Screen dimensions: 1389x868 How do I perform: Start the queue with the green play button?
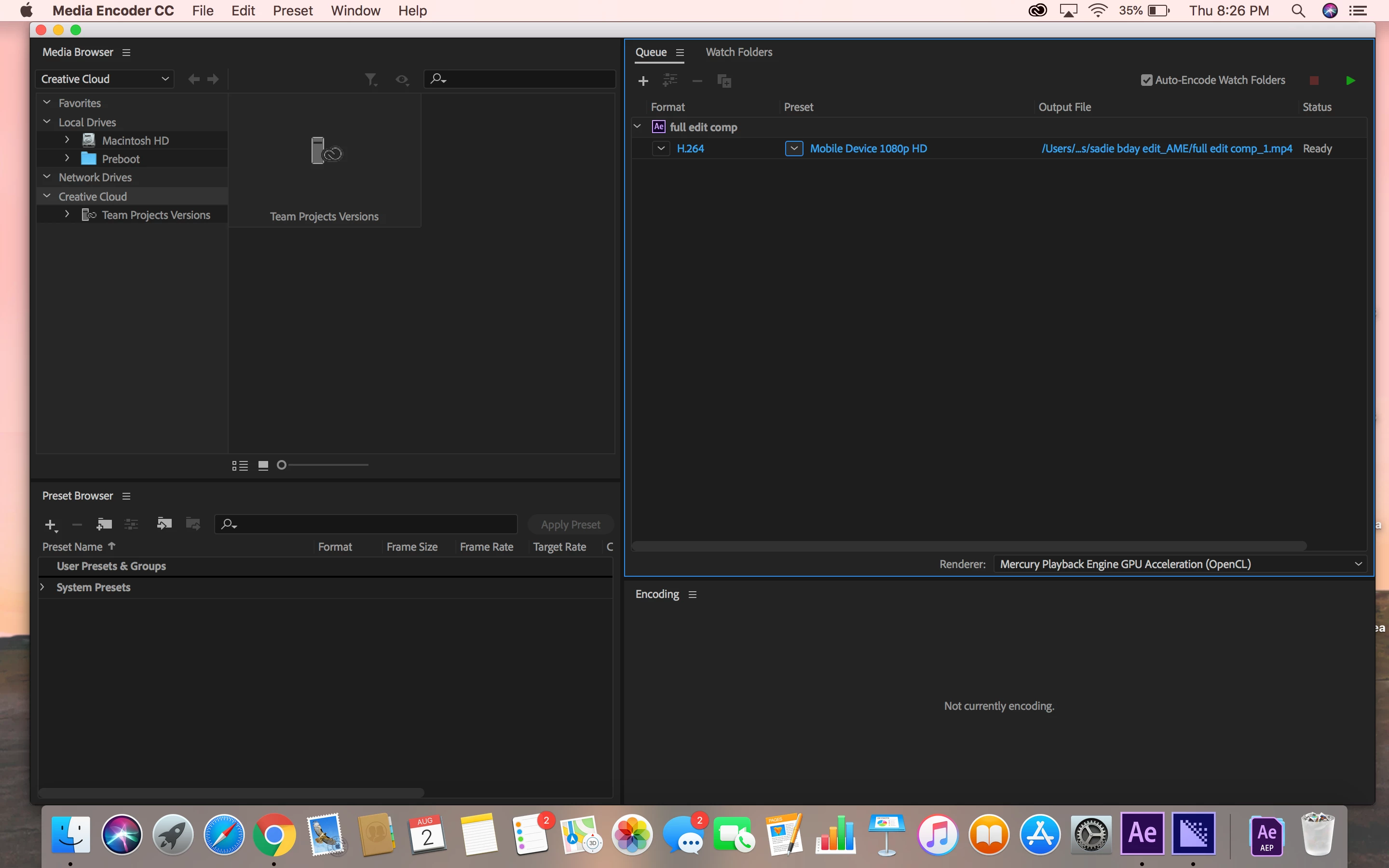pyautogui.click(x=1350, y=81)
